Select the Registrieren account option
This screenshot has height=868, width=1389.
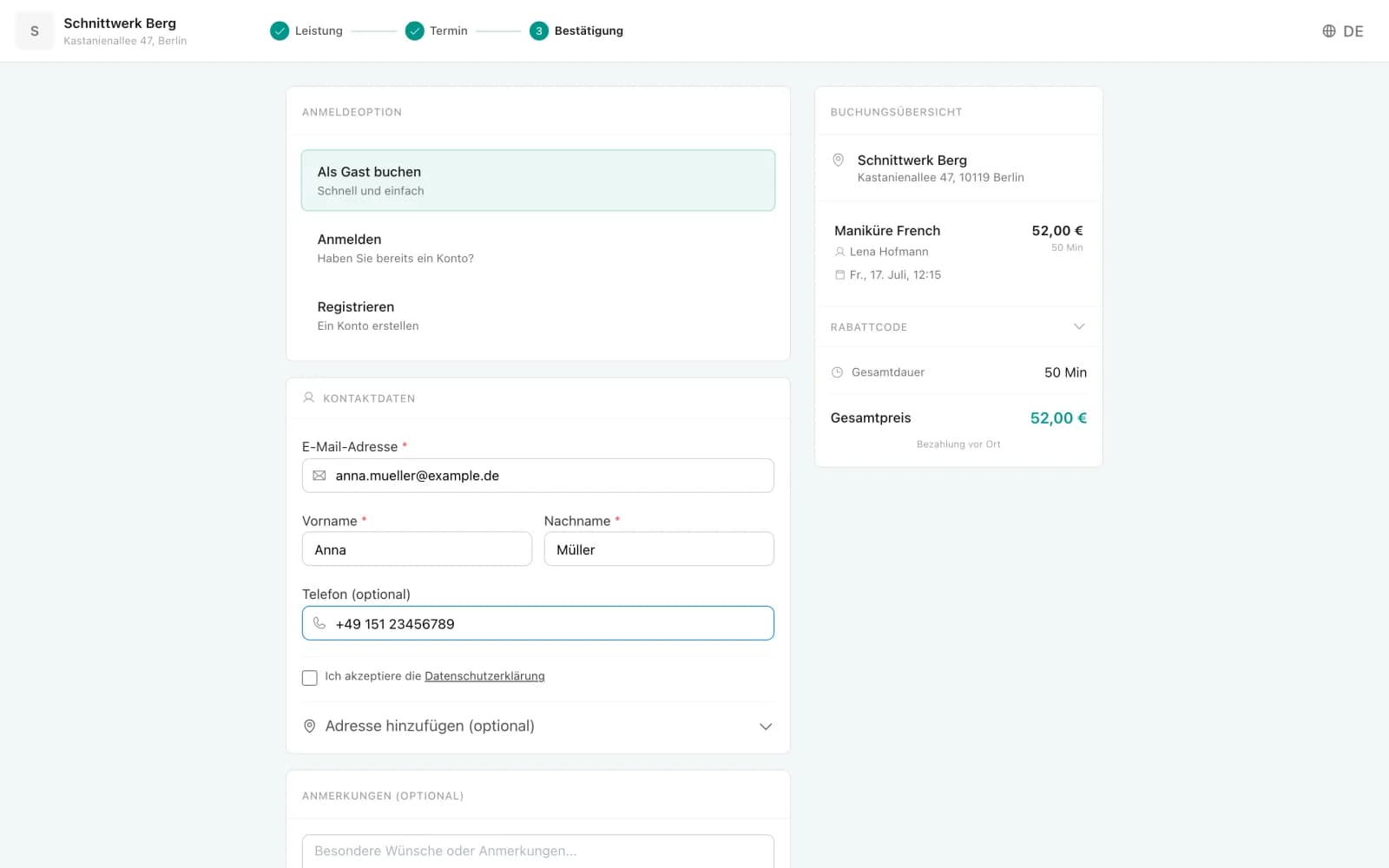tap(538, 316)
